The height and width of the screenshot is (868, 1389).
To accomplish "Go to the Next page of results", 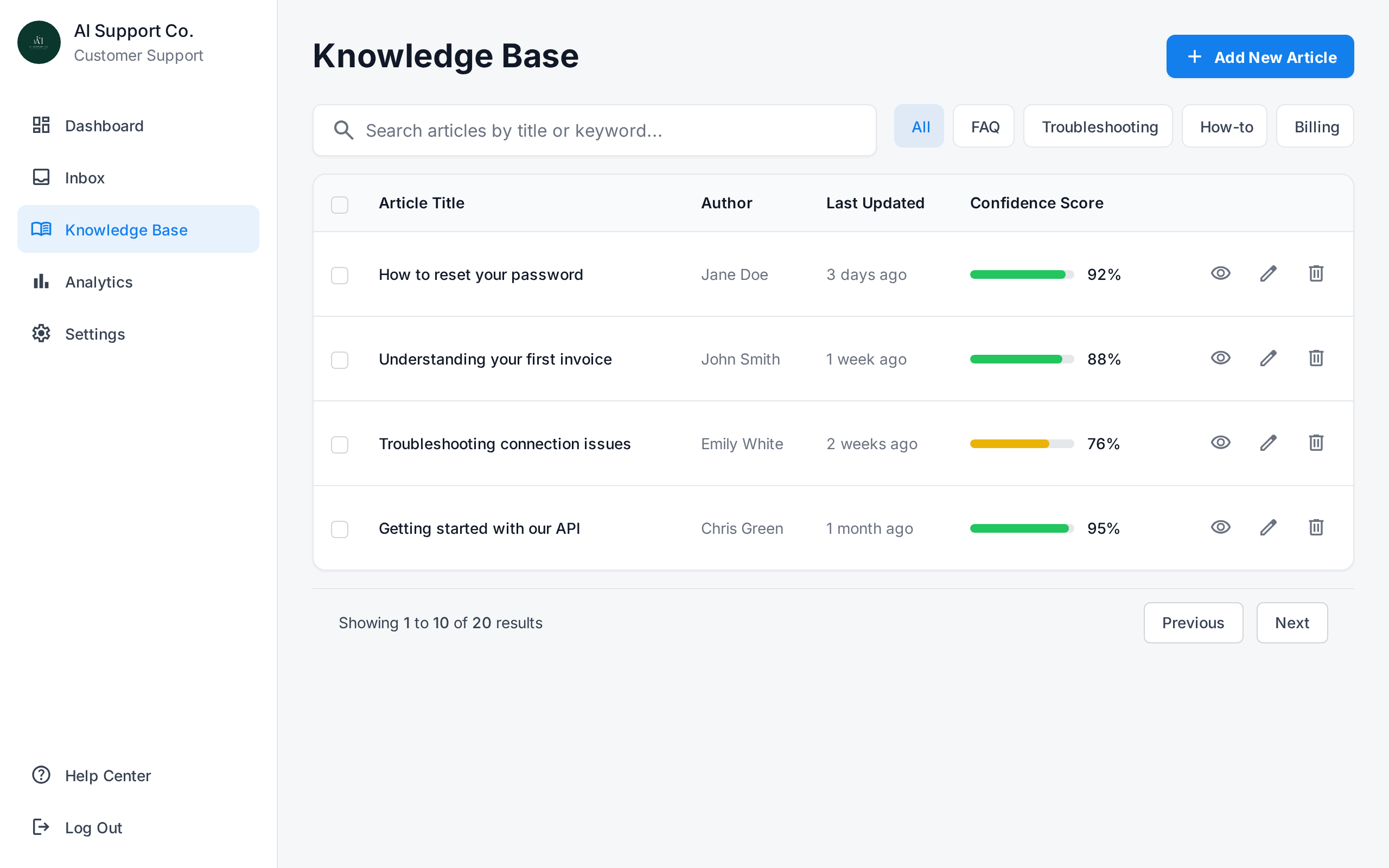I will (1292, 622).
